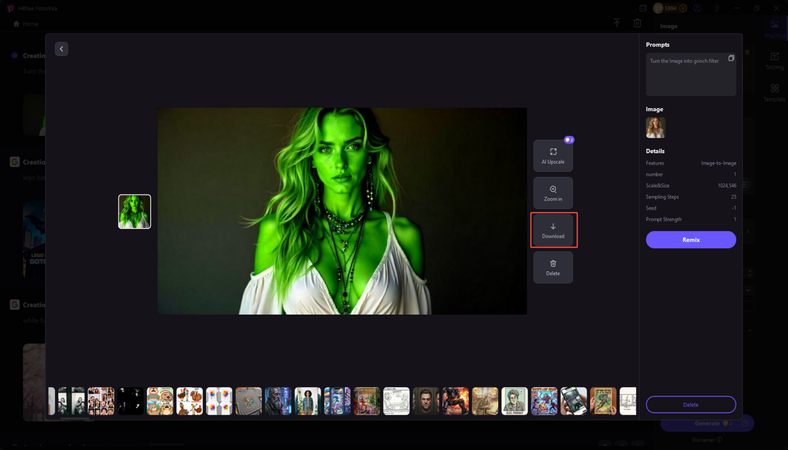
Task: Open the purple comic cover thumbnail
Action: click(x=544, y=401)
